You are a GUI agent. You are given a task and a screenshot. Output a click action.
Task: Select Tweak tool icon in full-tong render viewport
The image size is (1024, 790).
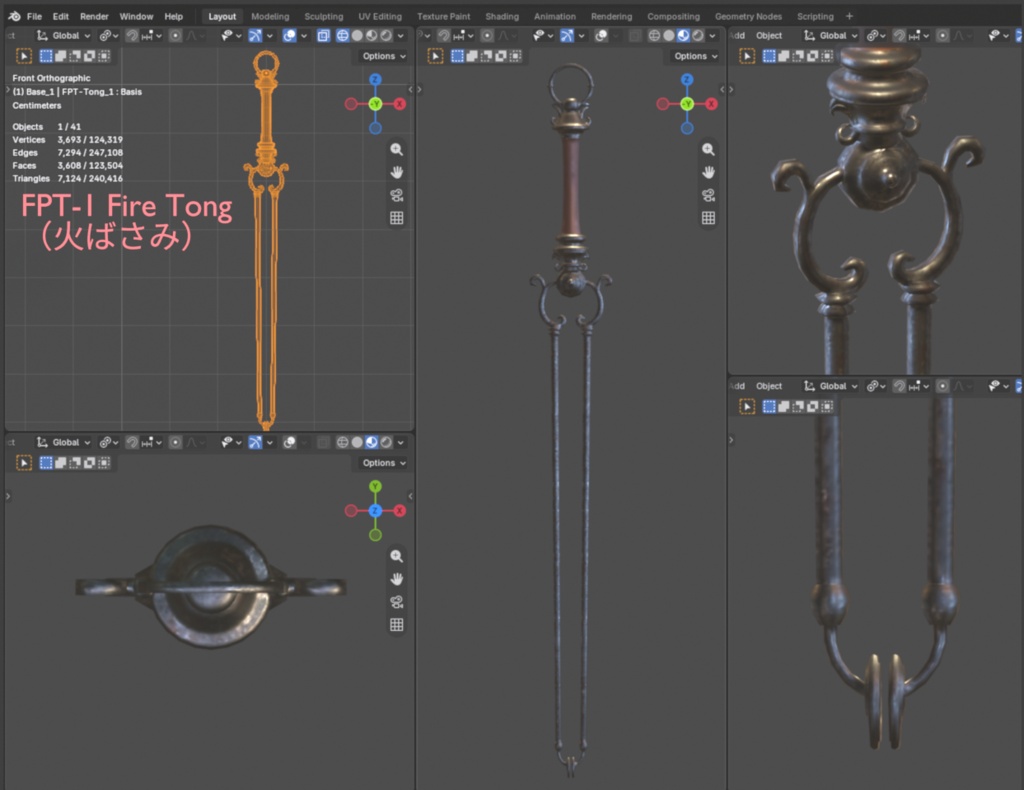click(436, 56)
